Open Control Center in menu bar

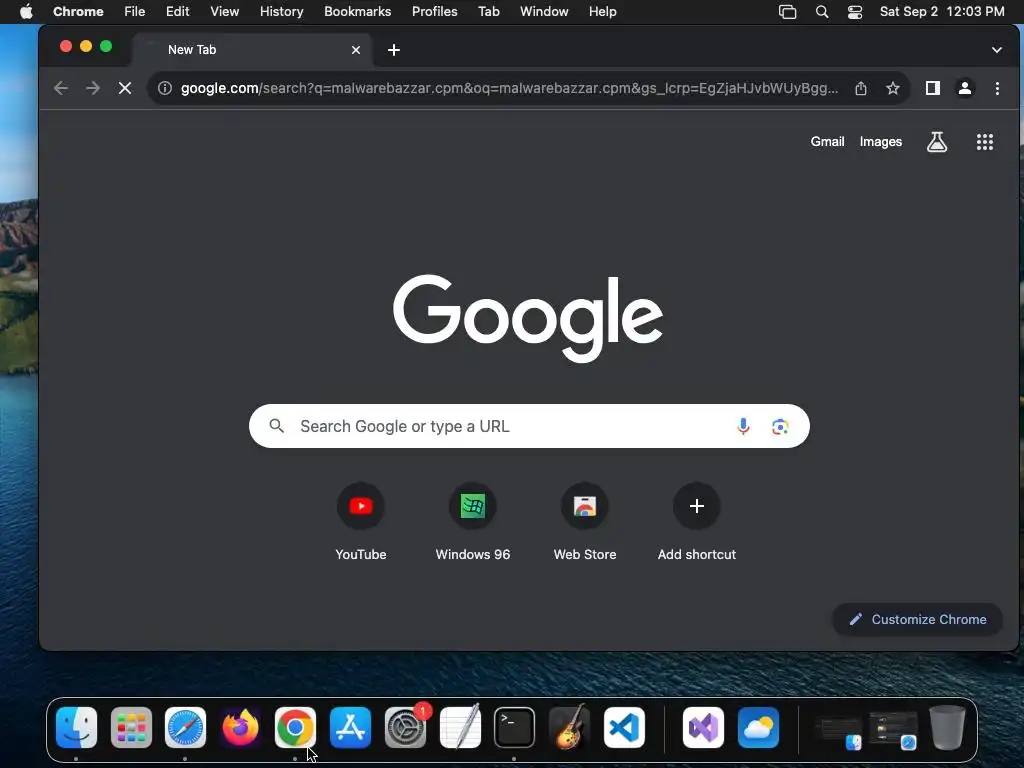pyautogui.click(x=855, y=12)
